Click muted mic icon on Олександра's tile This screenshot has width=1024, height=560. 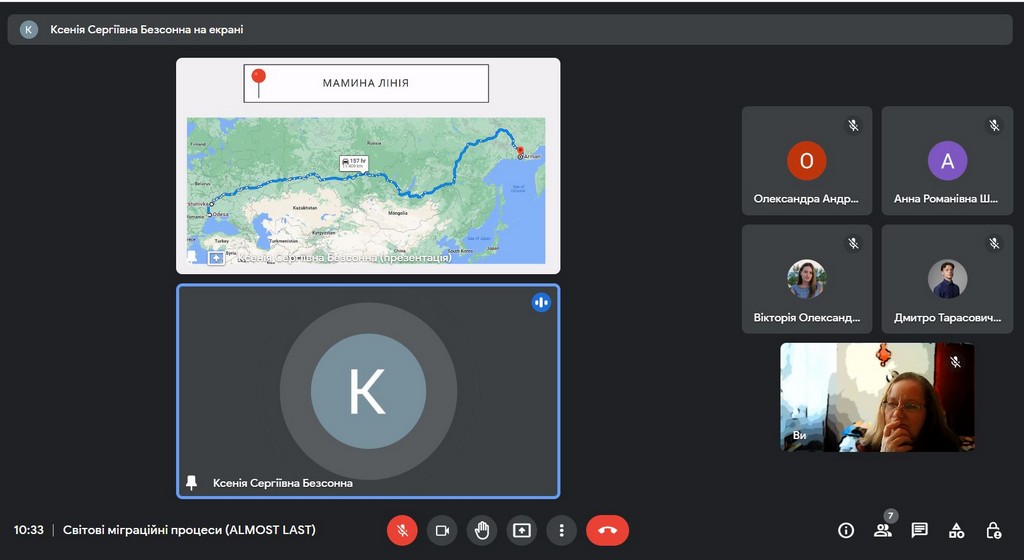tap(853, 126)
